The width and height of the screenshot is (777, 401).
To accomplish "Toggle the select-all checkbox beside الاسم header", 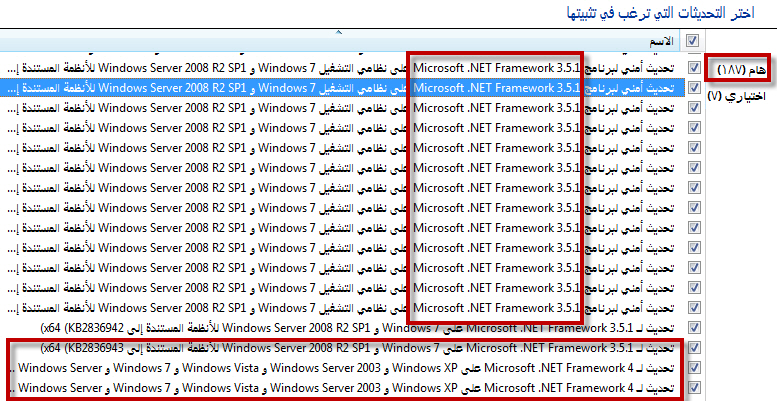I will [692, 41].
